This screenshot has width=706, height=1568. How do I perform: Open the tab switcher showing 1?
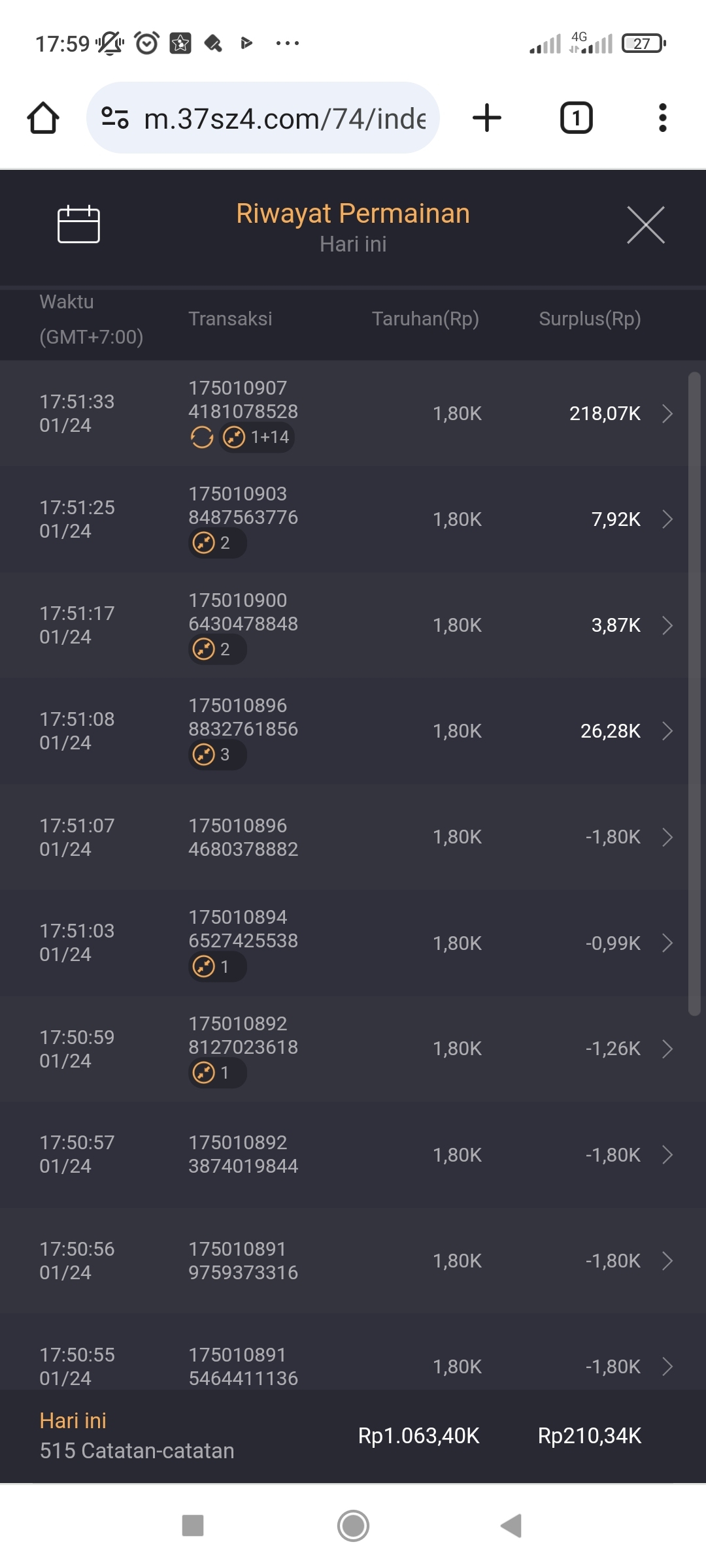tap(576, 118)
